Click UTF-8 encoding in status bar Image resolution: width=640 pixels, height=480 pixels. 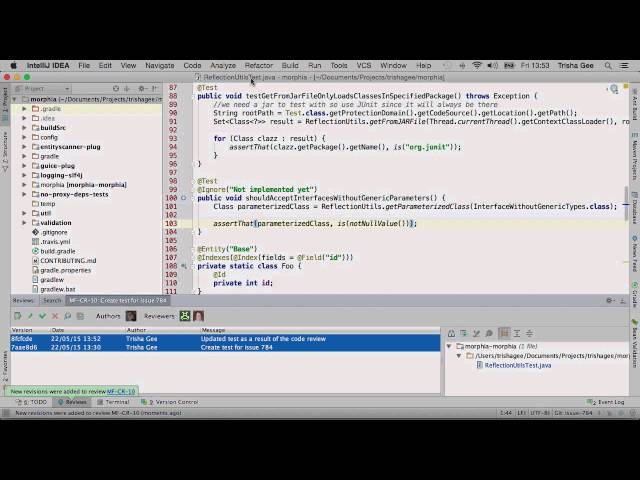tap(540, 413)
